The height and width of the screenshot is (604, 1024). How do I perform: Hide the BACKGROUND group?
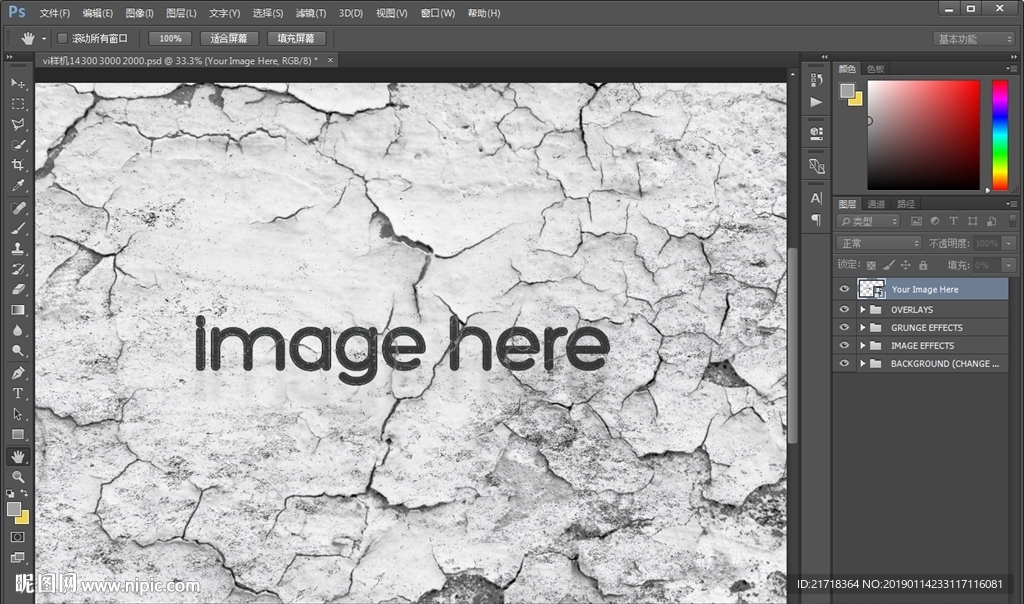[844, 363]
